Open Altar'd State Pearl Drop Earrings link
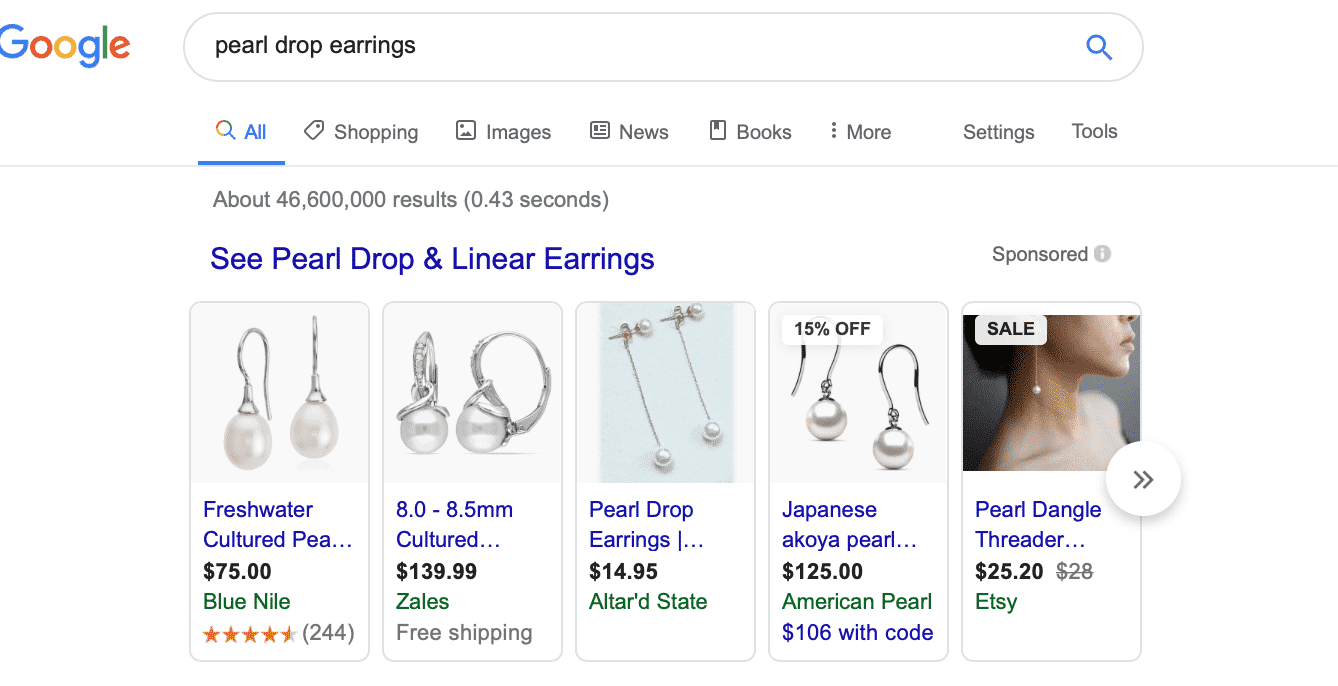This screenshot has height=686, width=1338. pyautogui.click(x=647, y=524)
